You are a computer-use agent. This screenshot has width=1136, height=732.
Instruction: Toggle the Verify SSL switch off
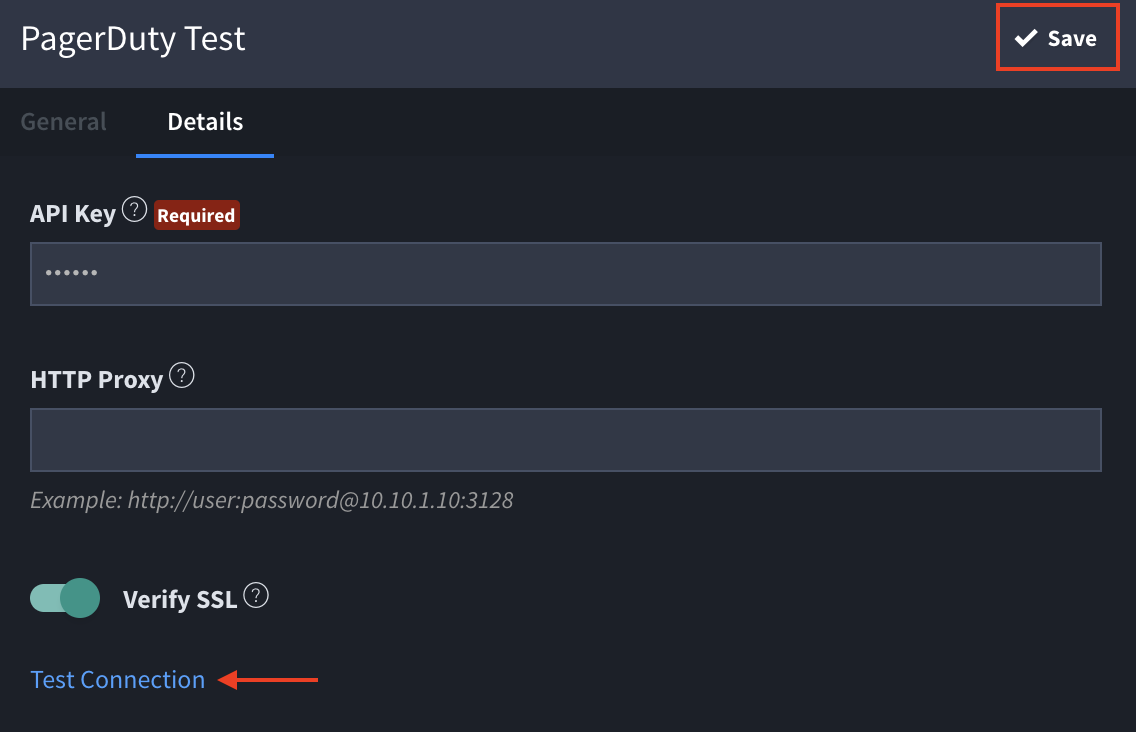point(66,598)
